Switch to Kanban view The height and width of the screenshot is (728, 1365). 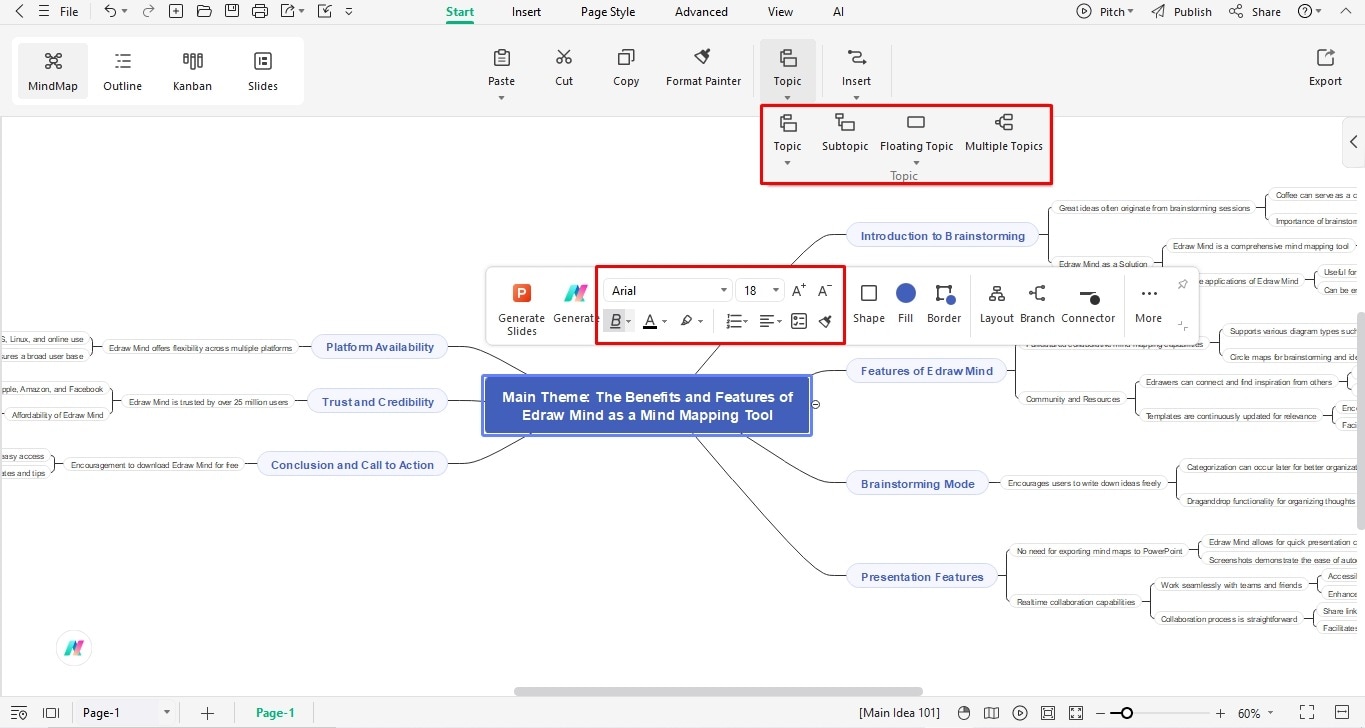(192, 71)
